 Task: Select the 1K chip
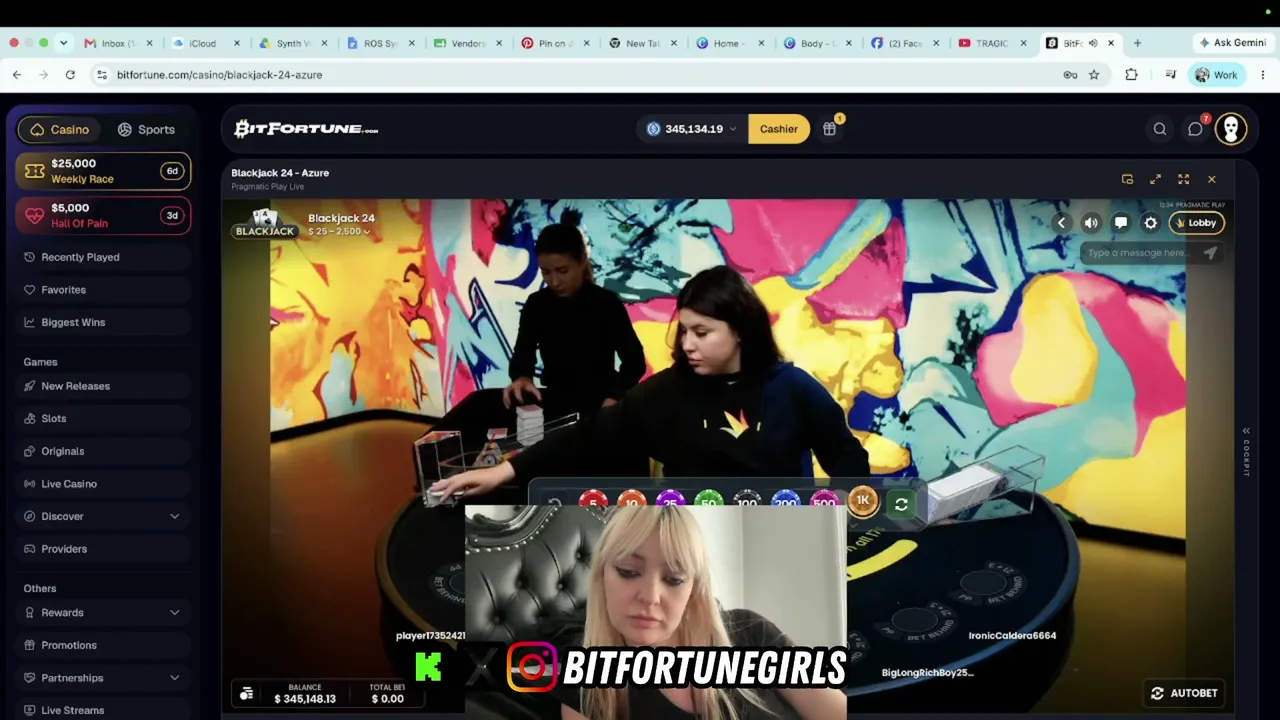(862, 501)
